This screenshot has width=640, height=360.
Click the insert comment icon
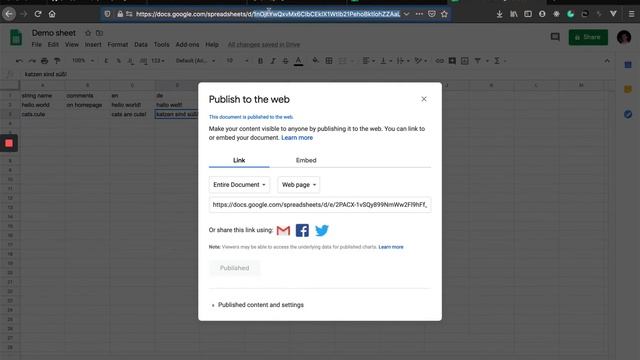[452, 61]
